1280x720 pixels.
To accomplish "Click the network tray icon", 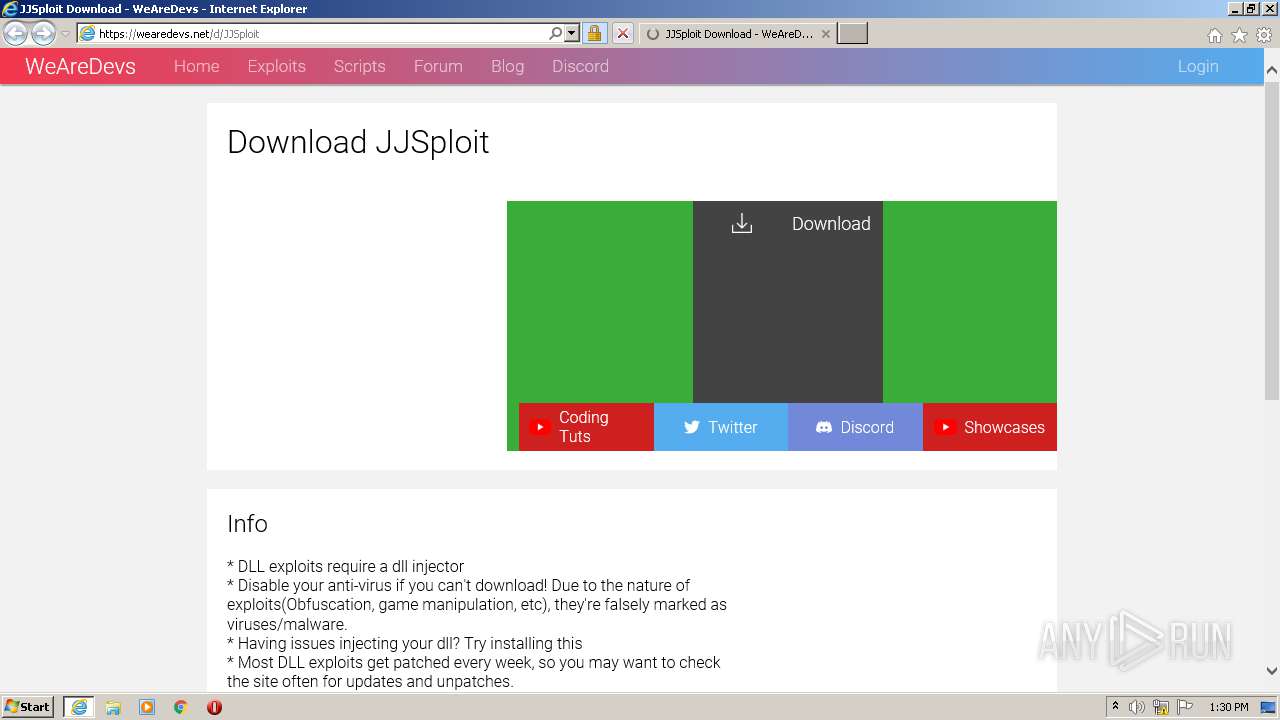I will [x=1161, y=707].
